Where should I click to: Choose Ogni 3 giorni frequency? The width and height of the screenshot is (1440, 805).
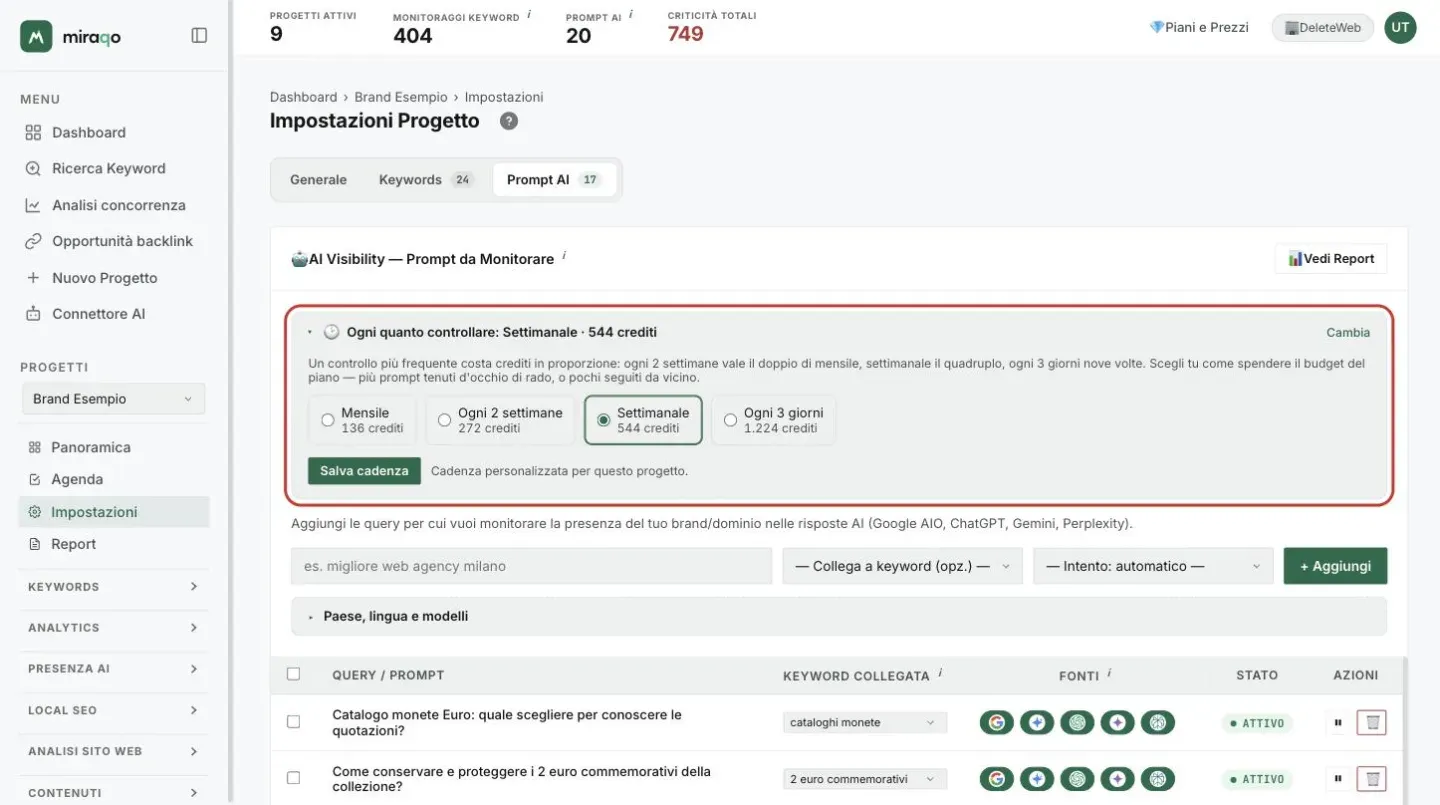click(773, 420)
